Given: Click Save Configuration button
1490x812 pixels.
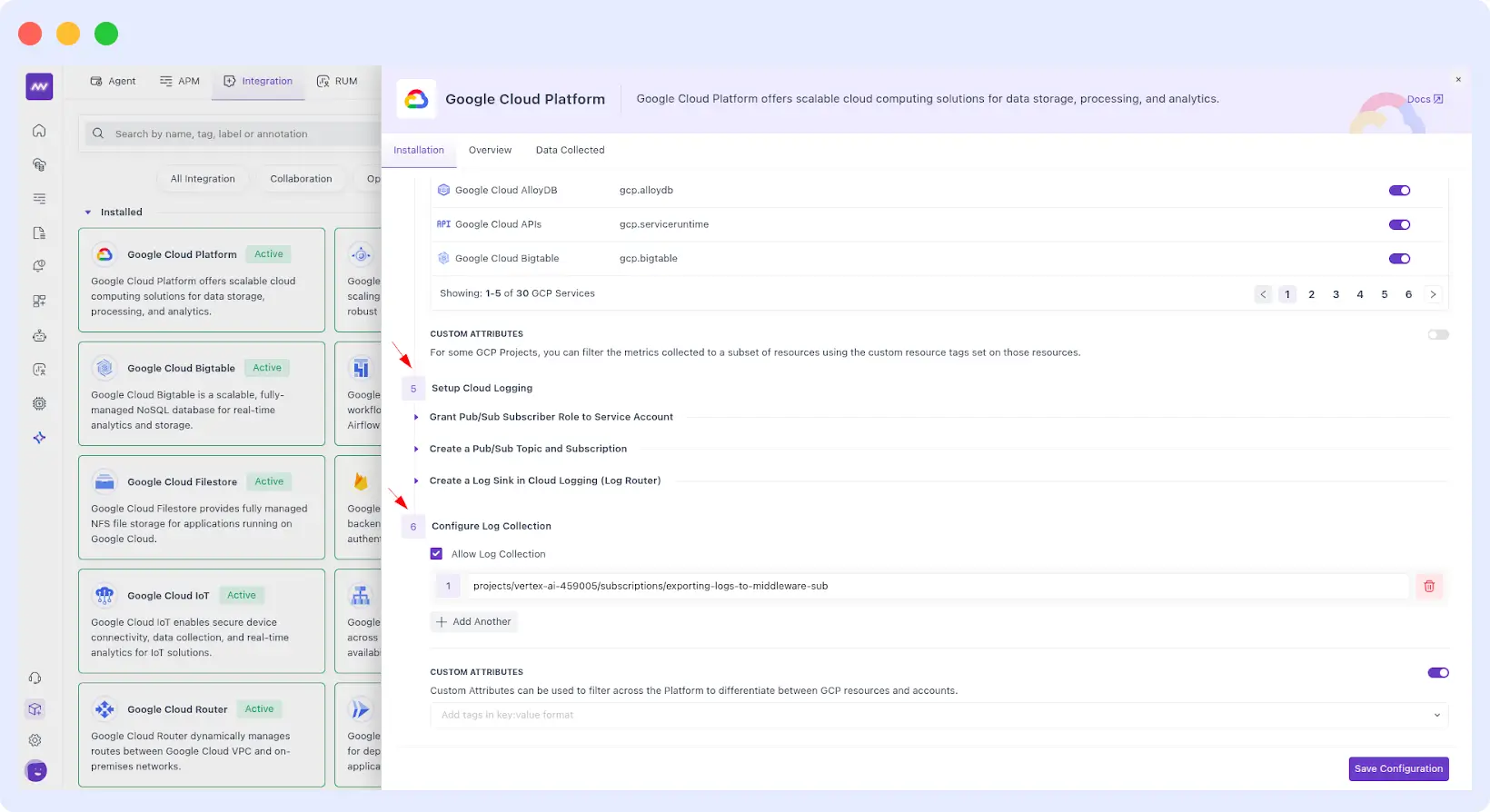Looking at the screenshot, I should pos(1398,769).
